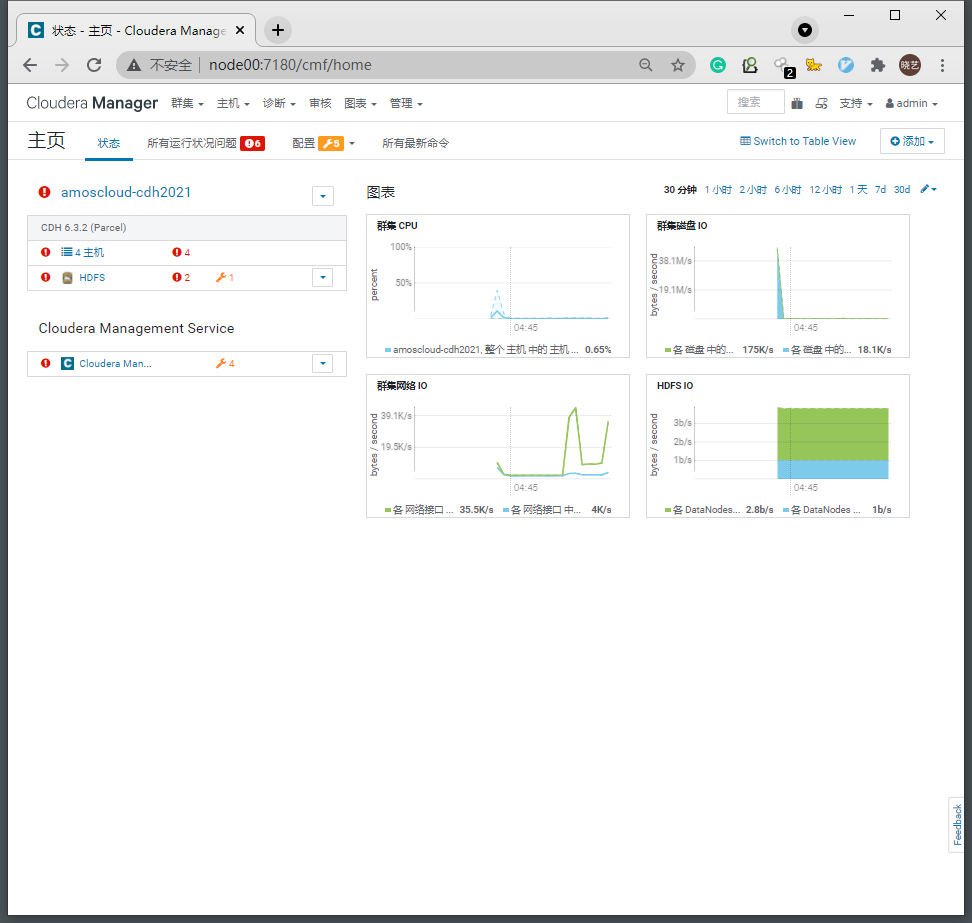Open the 支持 dropdown

point(856,104)
